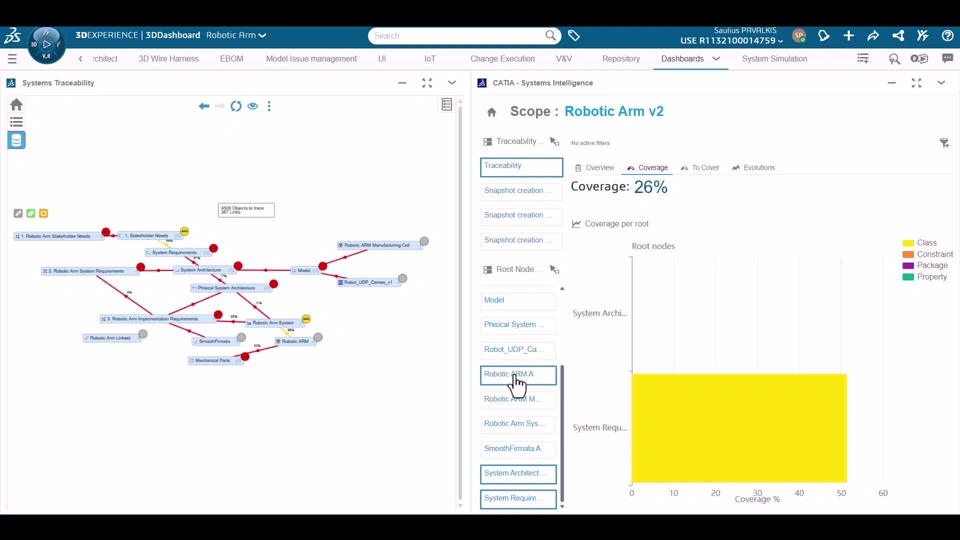Click selection cursor icon beside Root Node header
Screen dimensions: 960x540
coord(555,269)
